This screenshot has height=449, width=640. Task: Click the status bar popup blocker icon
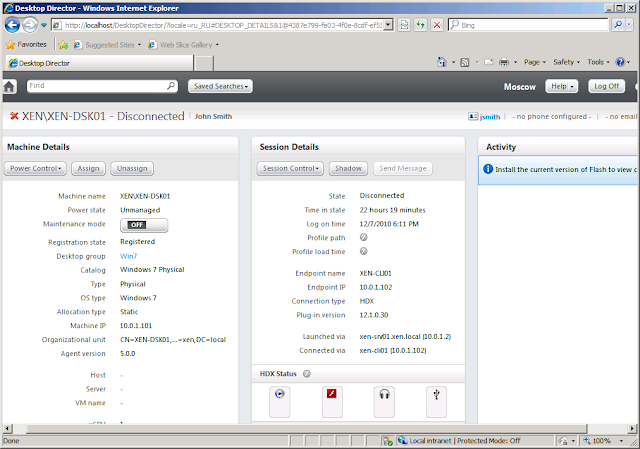click(387, 441)
